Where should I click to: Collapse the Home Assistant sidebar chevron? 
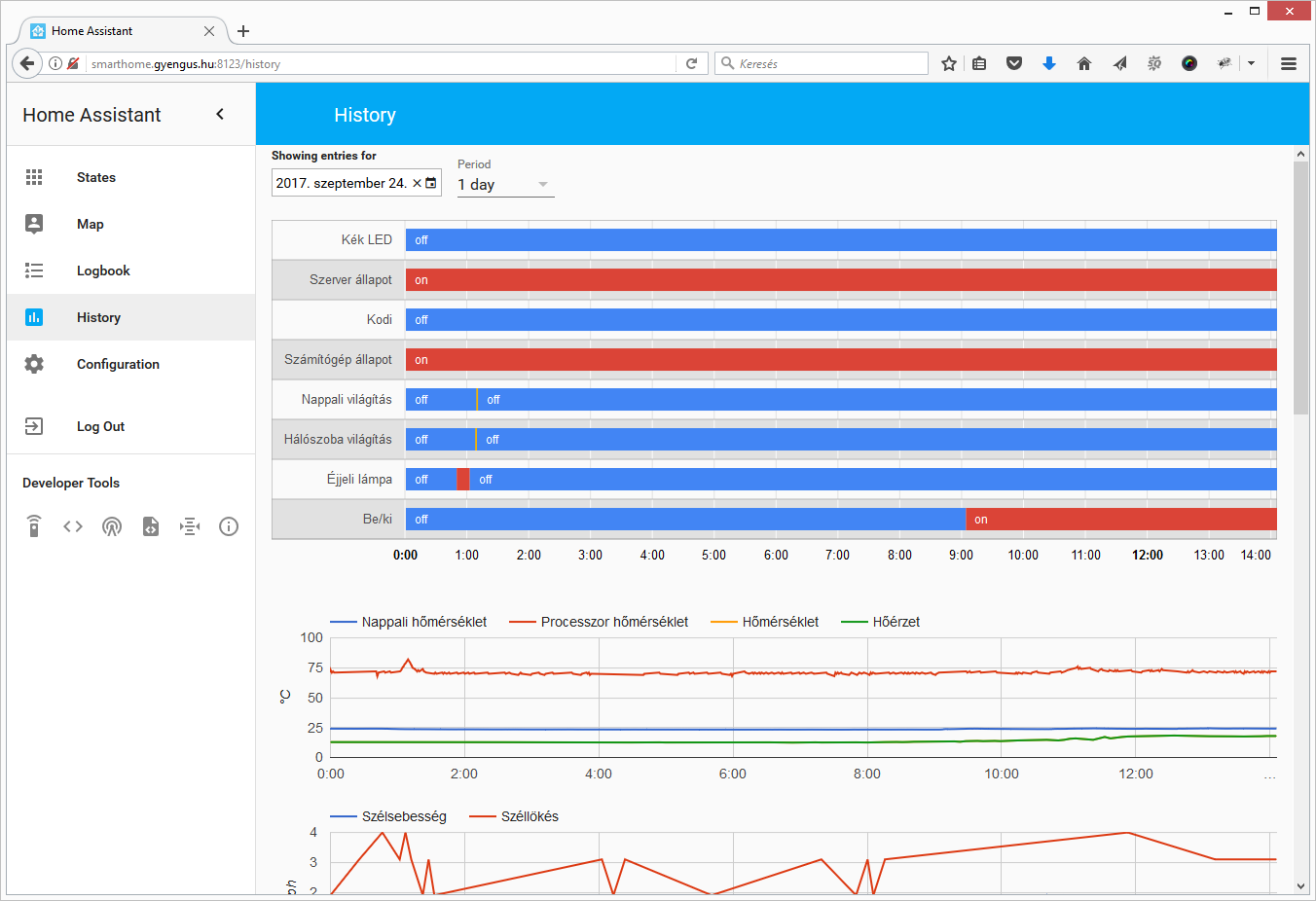pyautogui.click(x=220, y=114)
